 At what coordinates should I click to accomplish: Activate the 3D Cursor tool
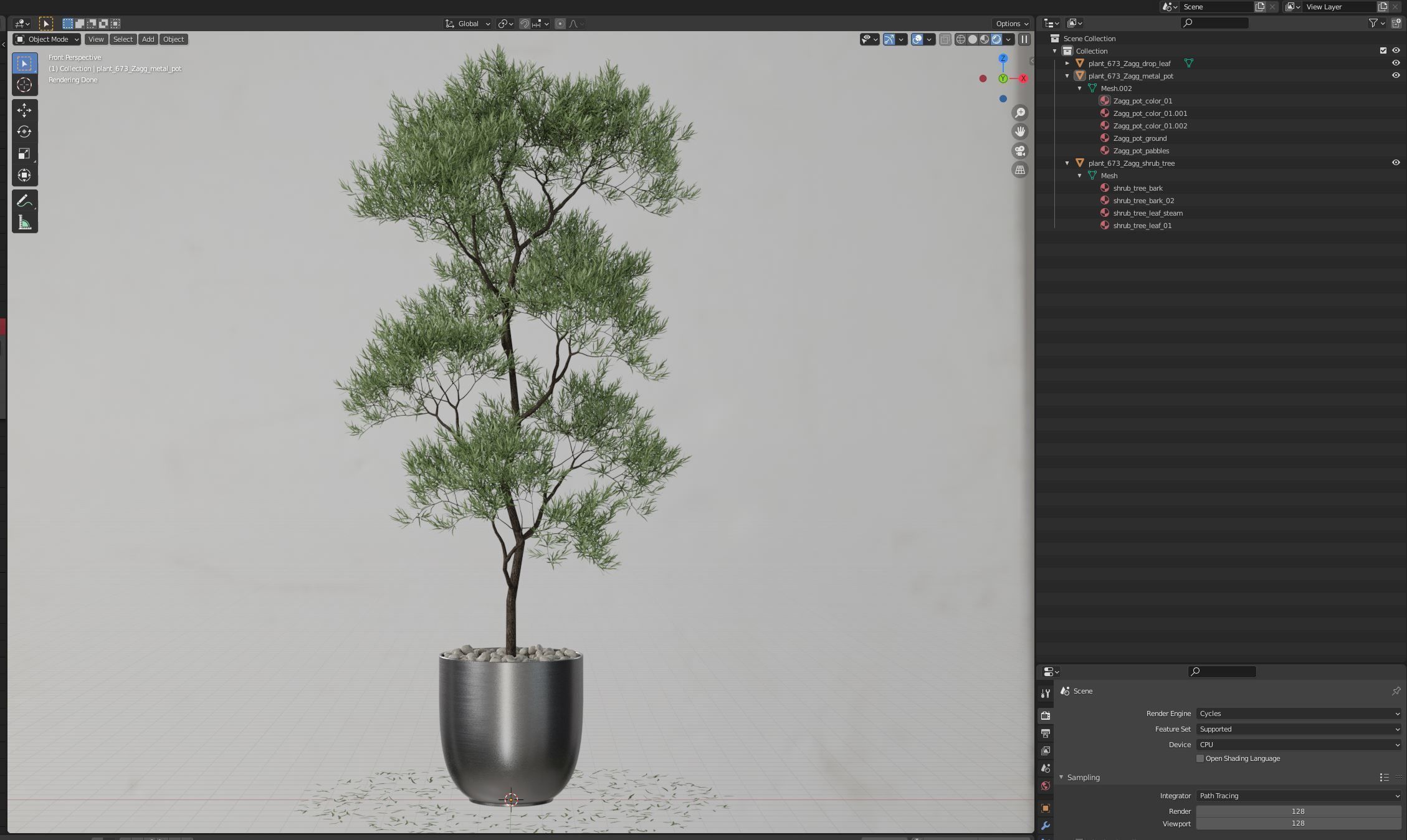click(x=24, y=85)
